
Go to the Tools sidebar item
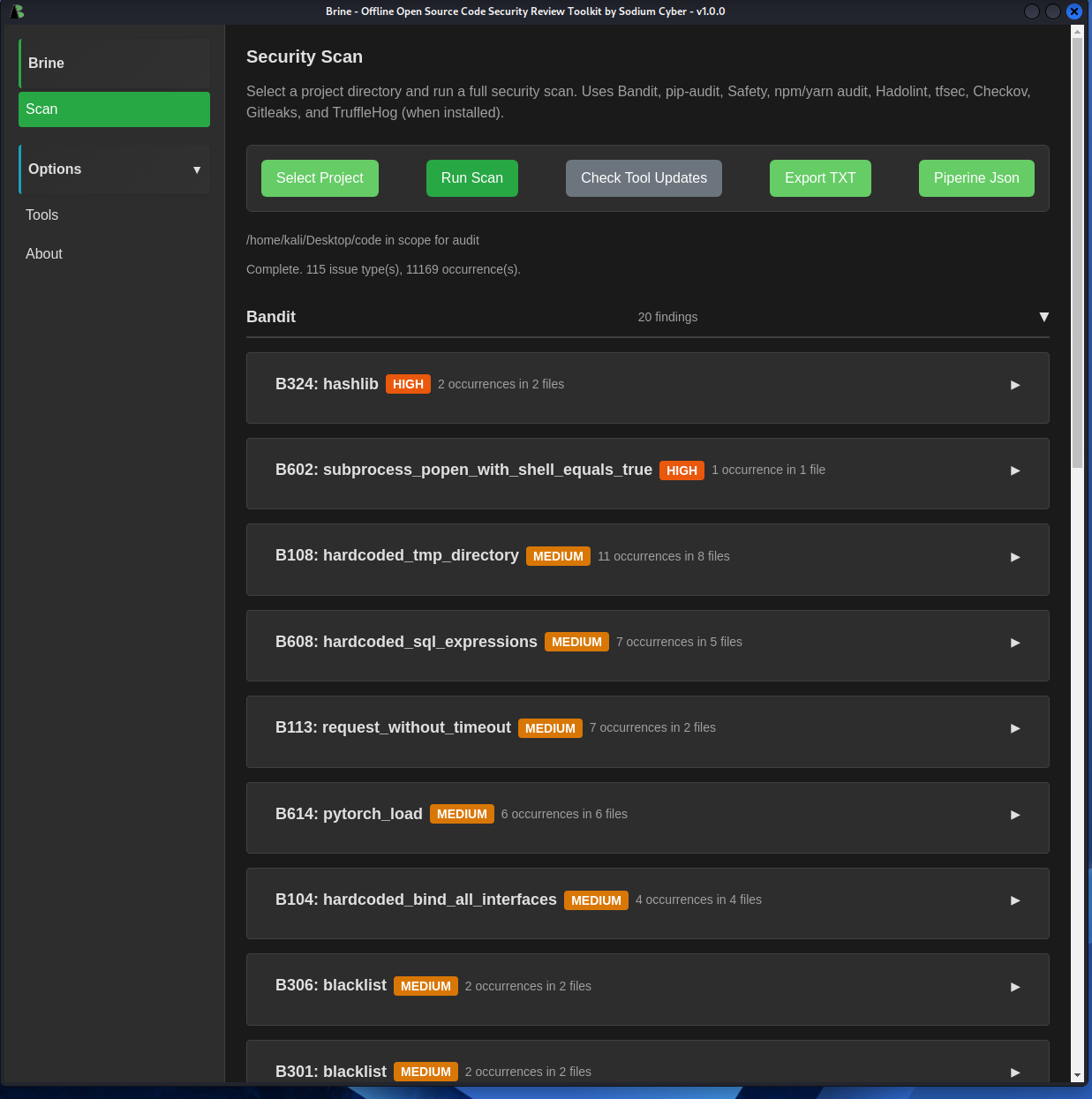point(42,215)
